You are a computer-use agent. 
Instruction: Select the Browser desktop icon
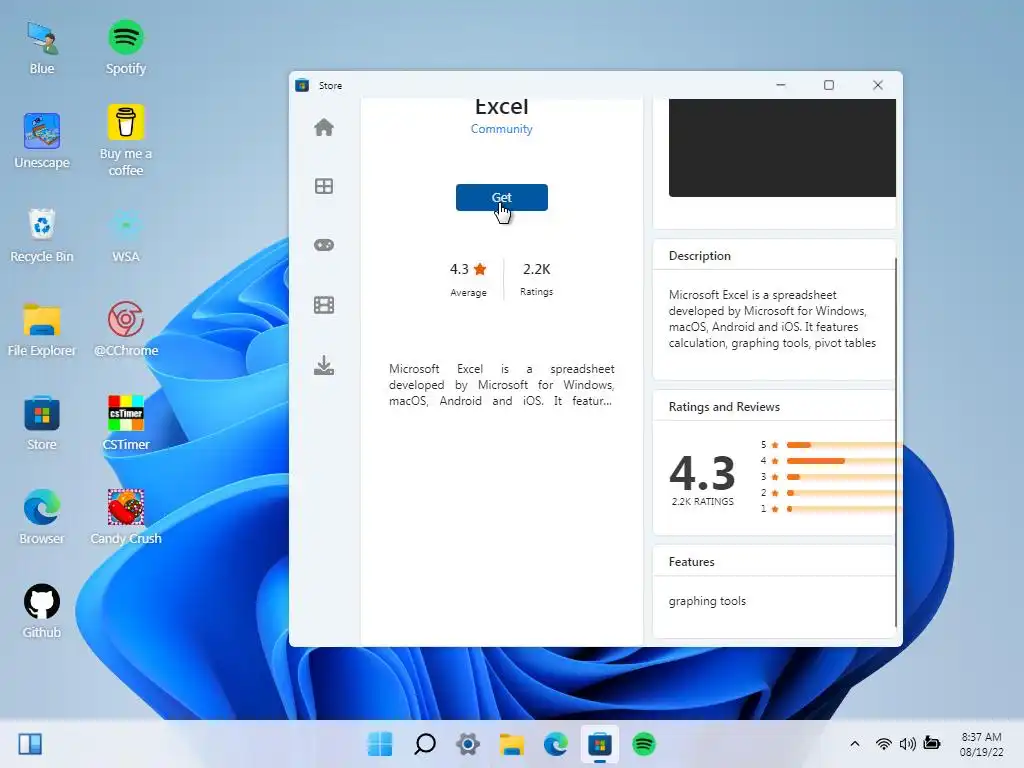pos(42,517)
